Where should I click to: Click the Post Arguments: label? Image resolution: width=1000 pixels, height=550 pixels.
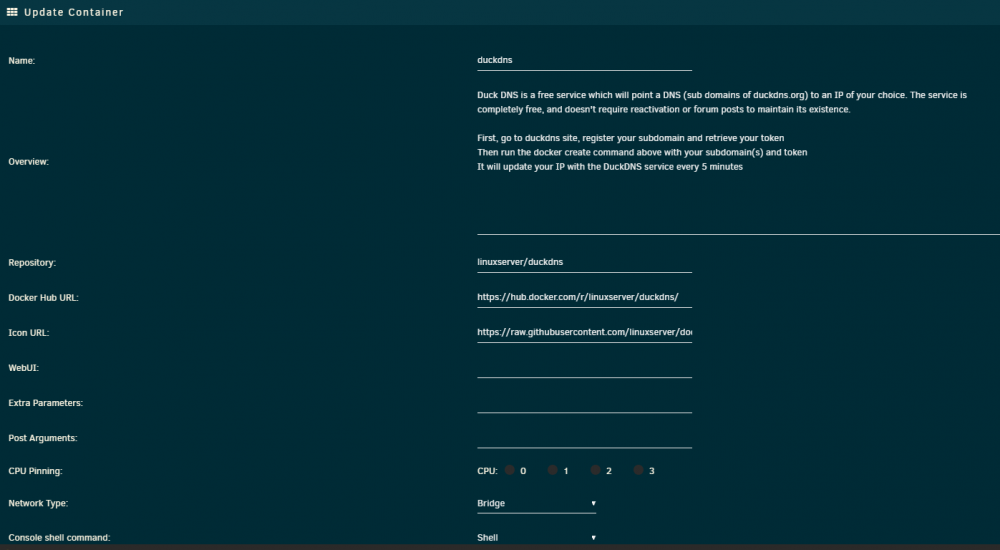(x=43, y=438)
